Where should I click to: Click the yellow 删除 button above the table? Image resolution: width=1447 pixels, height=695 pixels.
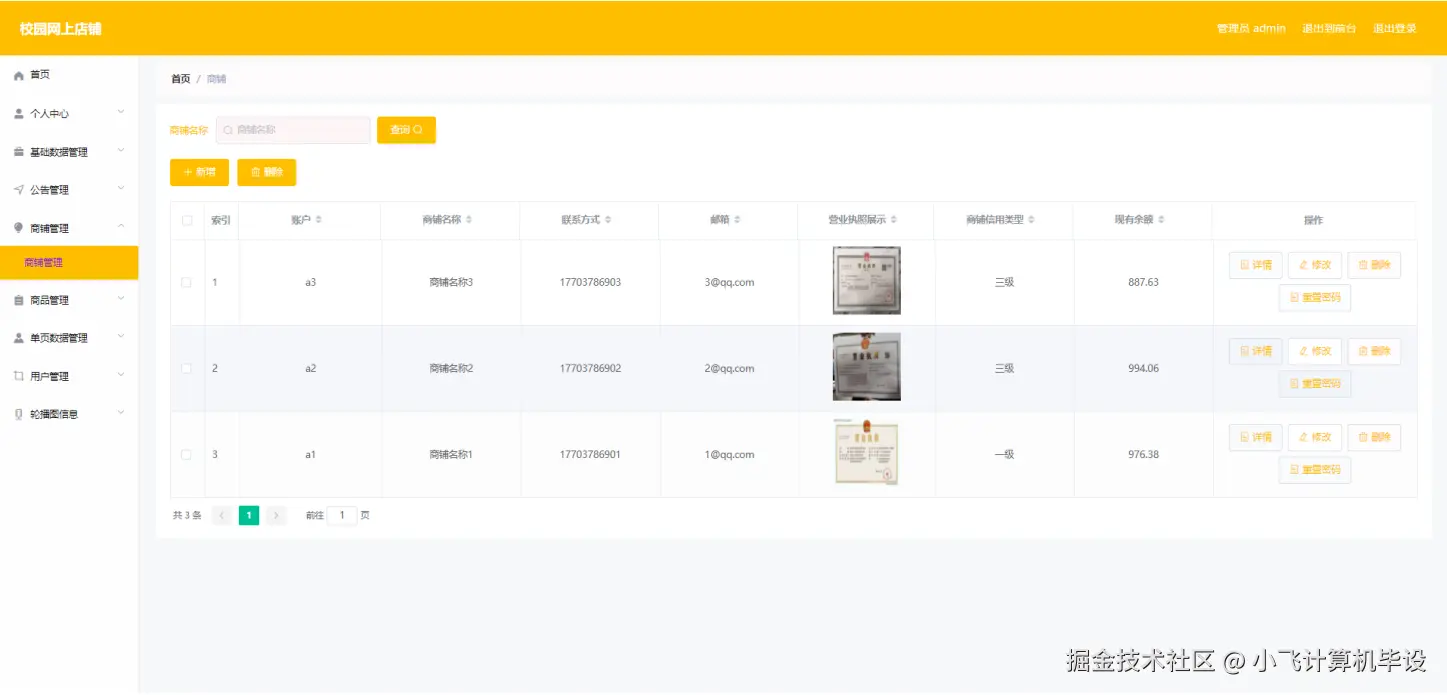click(x=266, y=172)
